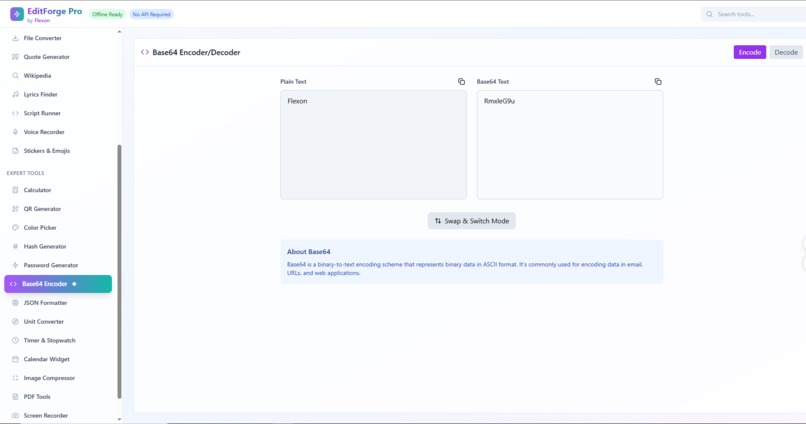Click the Base64 Text label
The image size is (806, 424).
coord(492,82)
